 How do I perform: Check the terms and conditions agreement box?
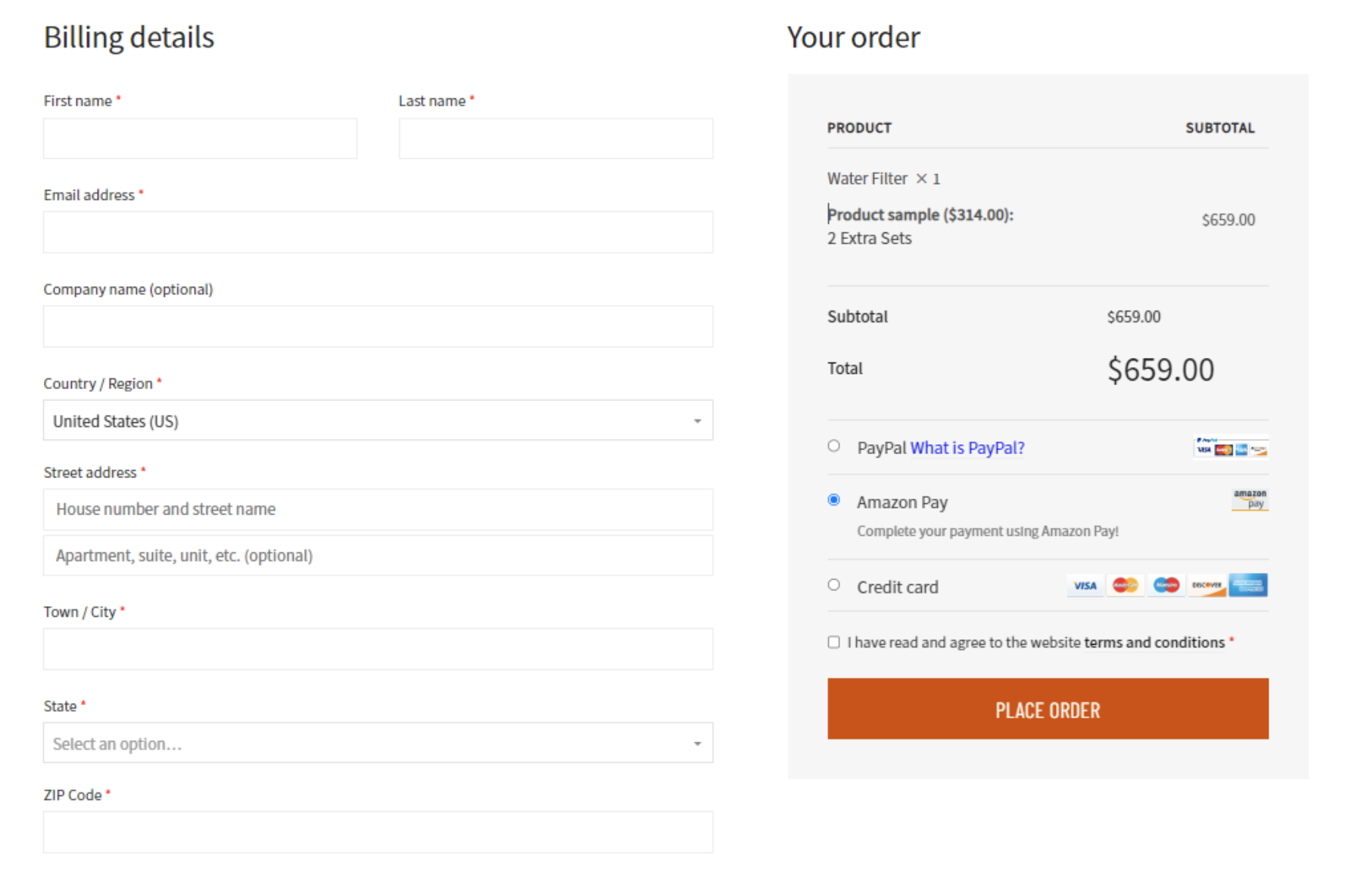tap(833, 642)
